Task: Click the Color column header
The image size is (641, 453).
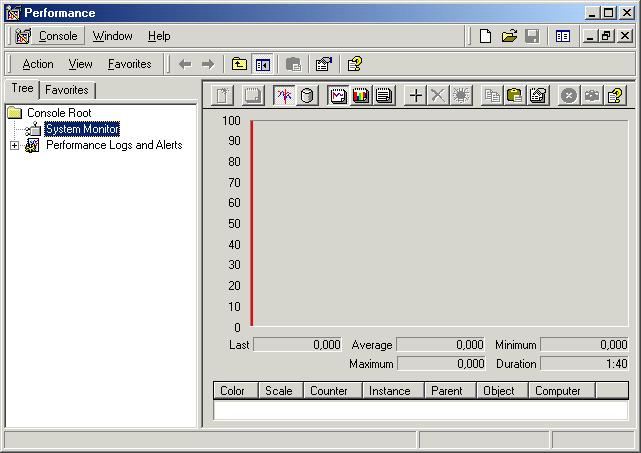Action: (236, 391)
